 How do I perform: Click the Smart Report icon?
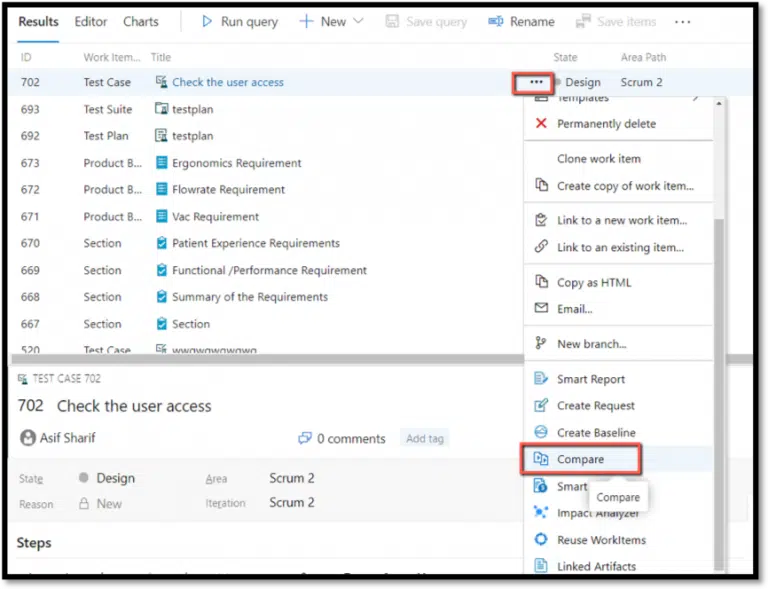click(x=541, y=379)
